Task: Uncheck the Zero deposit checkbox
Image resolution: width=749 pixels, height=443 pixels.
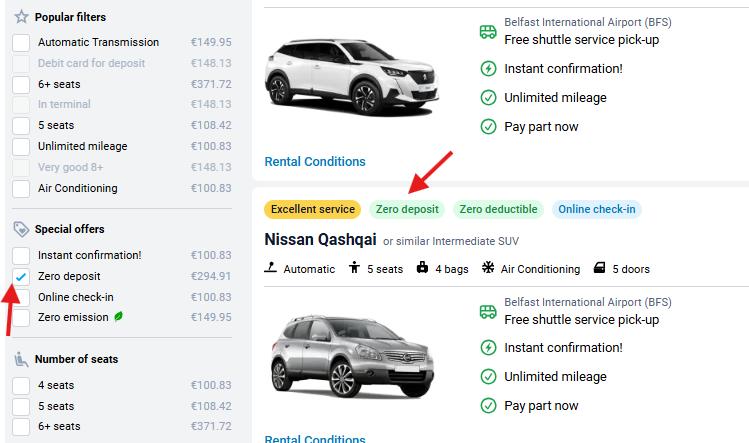Action: tap(21, 277)
